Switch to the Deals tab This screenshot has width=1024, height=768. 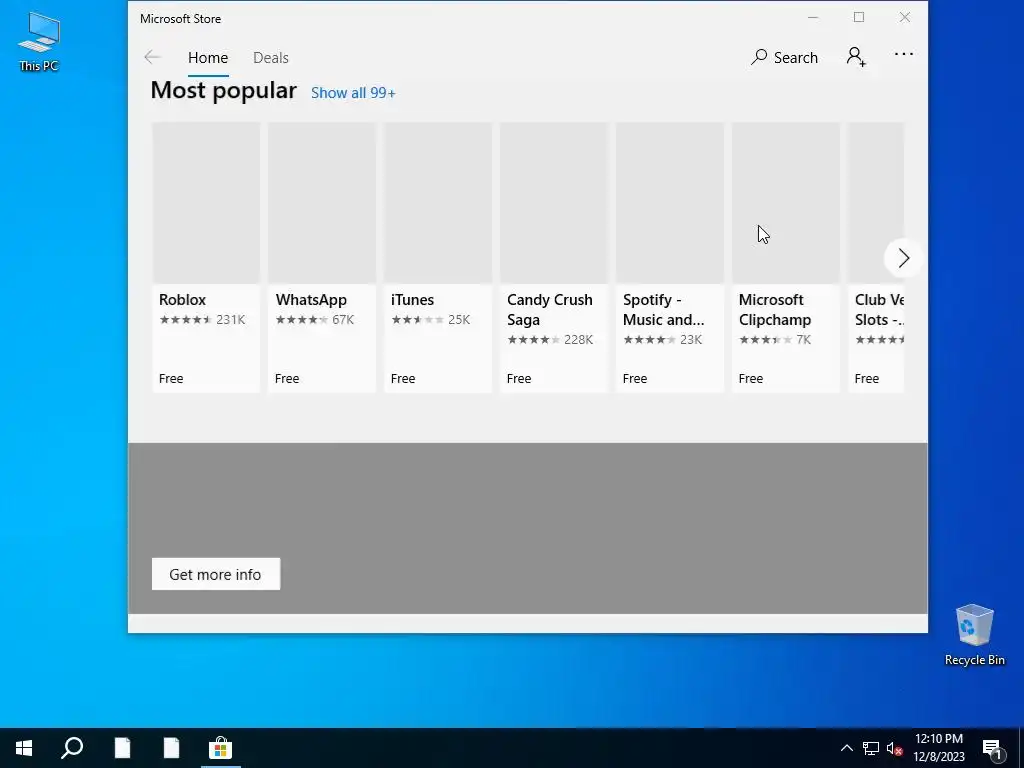[270, 57]
